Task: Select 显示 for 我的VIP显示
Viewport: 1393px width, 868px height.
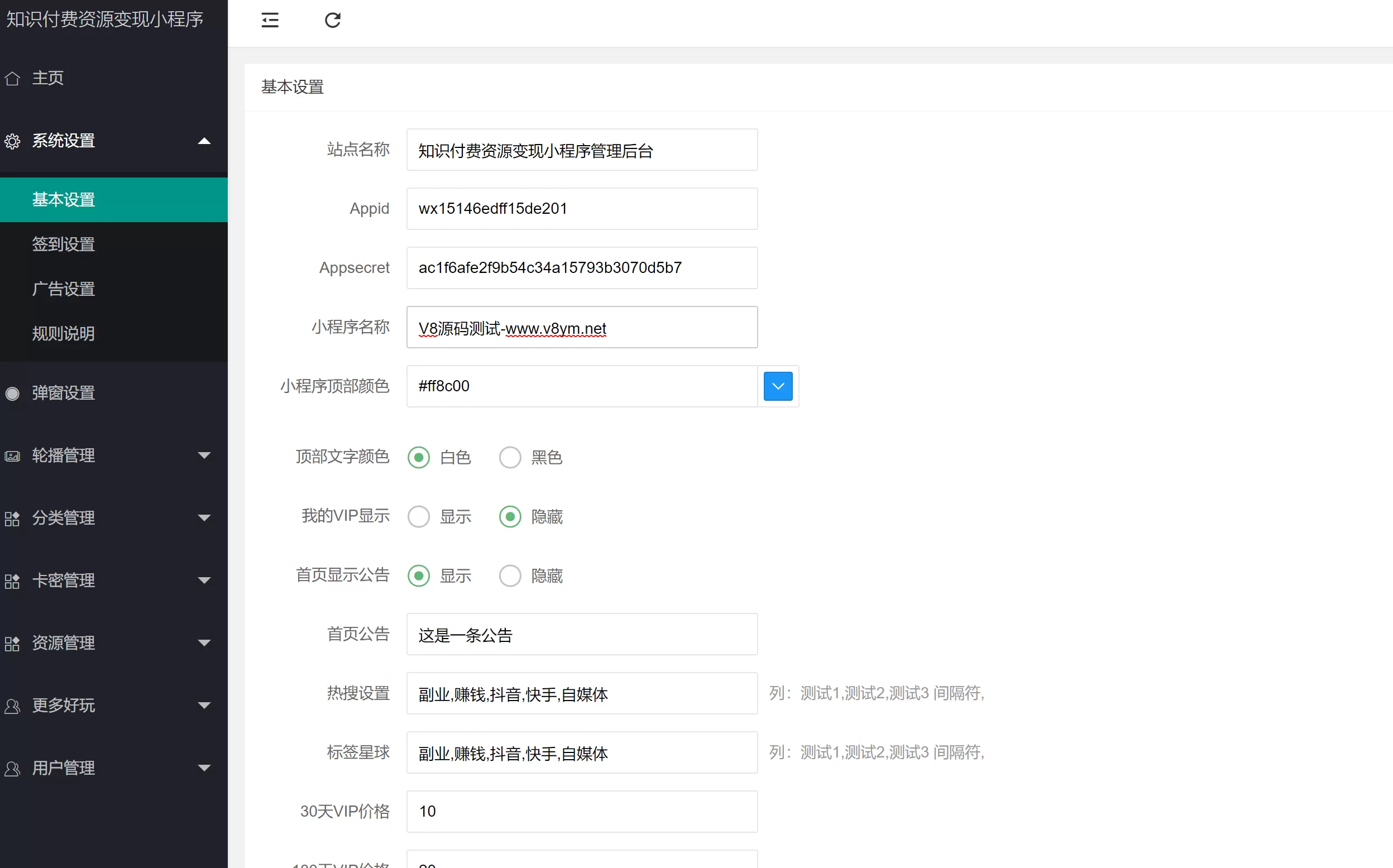Action: [x=419, y=517]
